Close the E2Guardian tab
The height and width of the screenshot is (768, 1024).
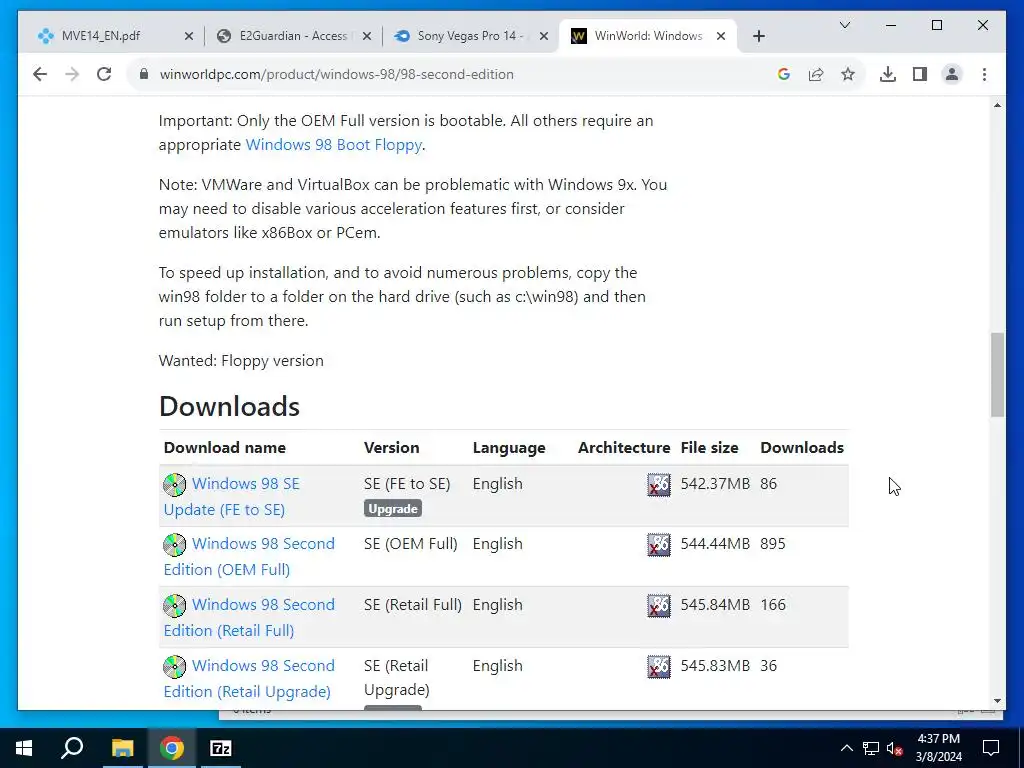(x=366, y=36)
